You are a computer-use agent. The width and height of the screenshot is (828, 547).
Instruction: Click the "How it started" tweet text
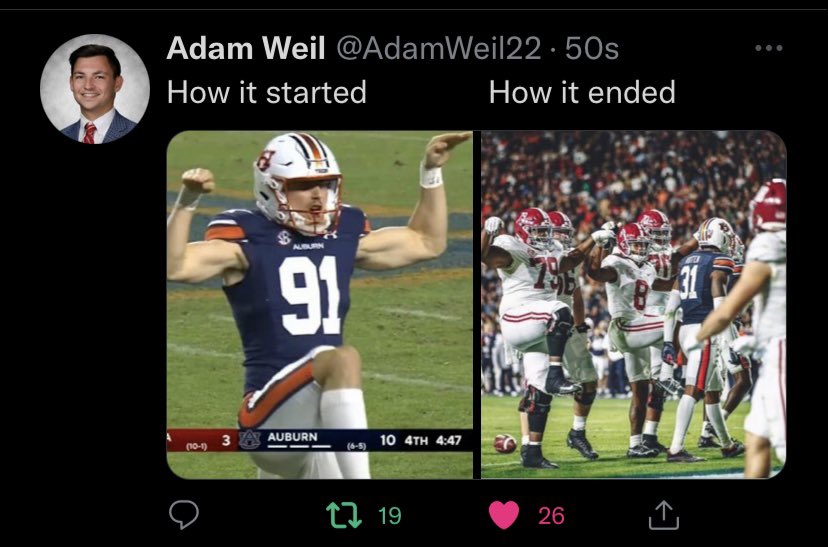[x=267, y=92]
